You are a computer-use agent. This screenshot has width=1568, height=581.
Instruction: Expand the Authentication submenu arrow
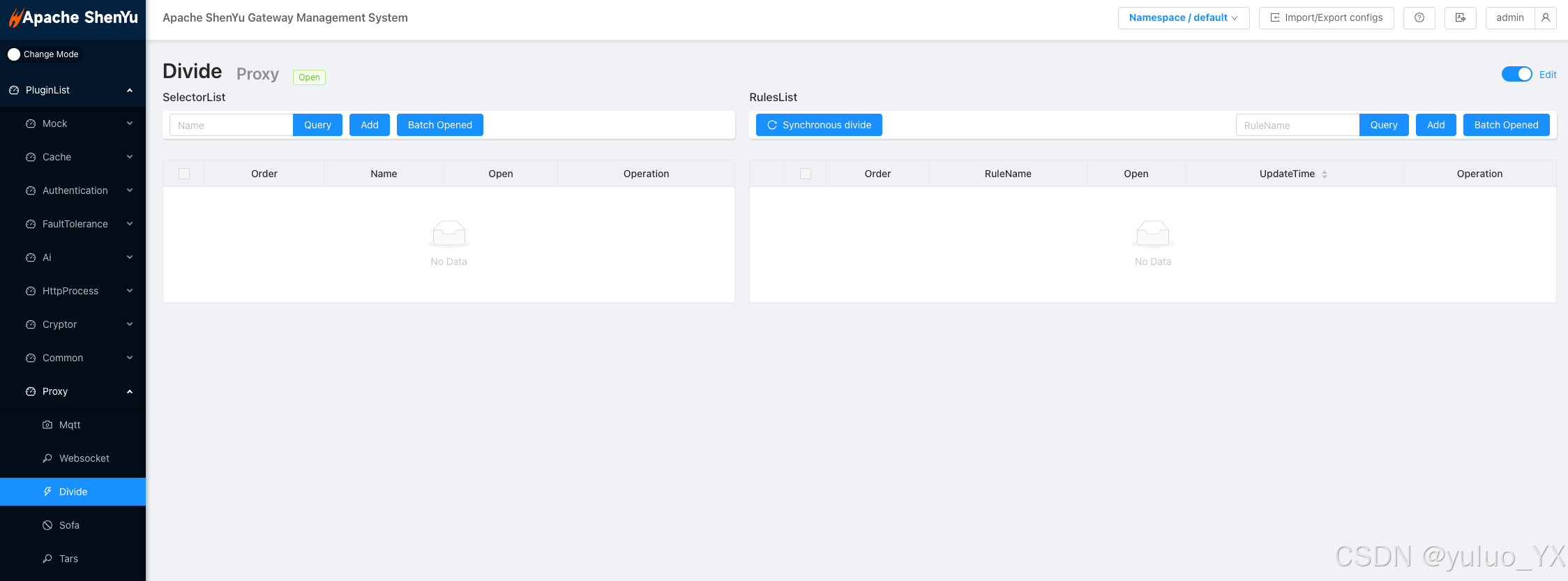click(130, 190)
